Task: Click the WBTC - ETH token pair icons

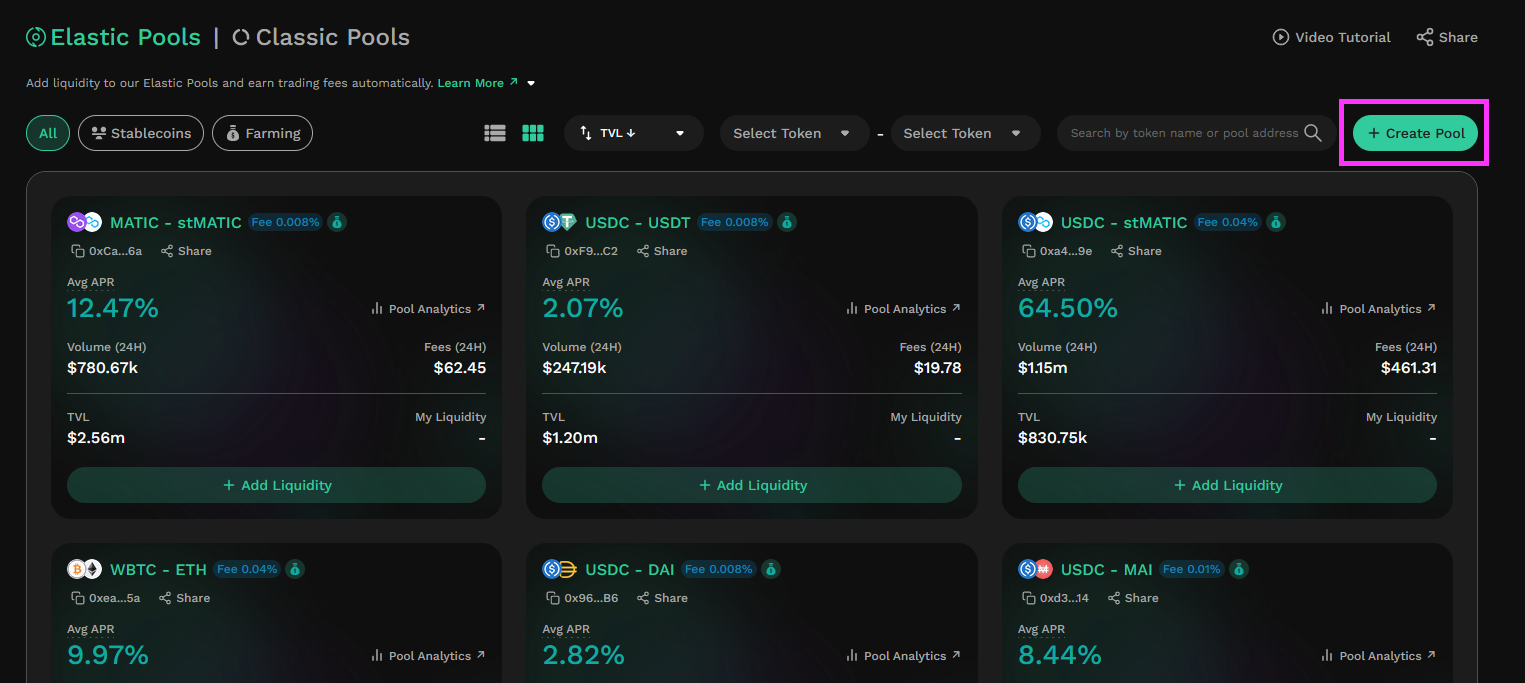Action: tap(85, 569)
